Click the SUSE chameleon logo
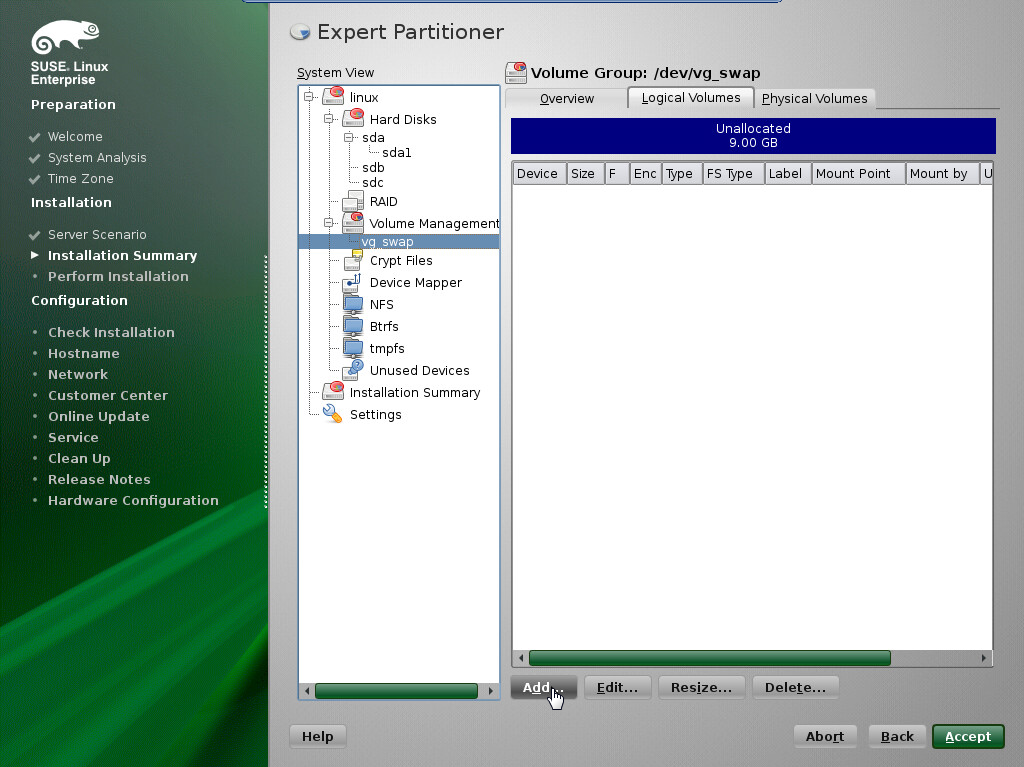Viewport: 1024px width, 767px height. pyautogui.click(x=65, y=37)
